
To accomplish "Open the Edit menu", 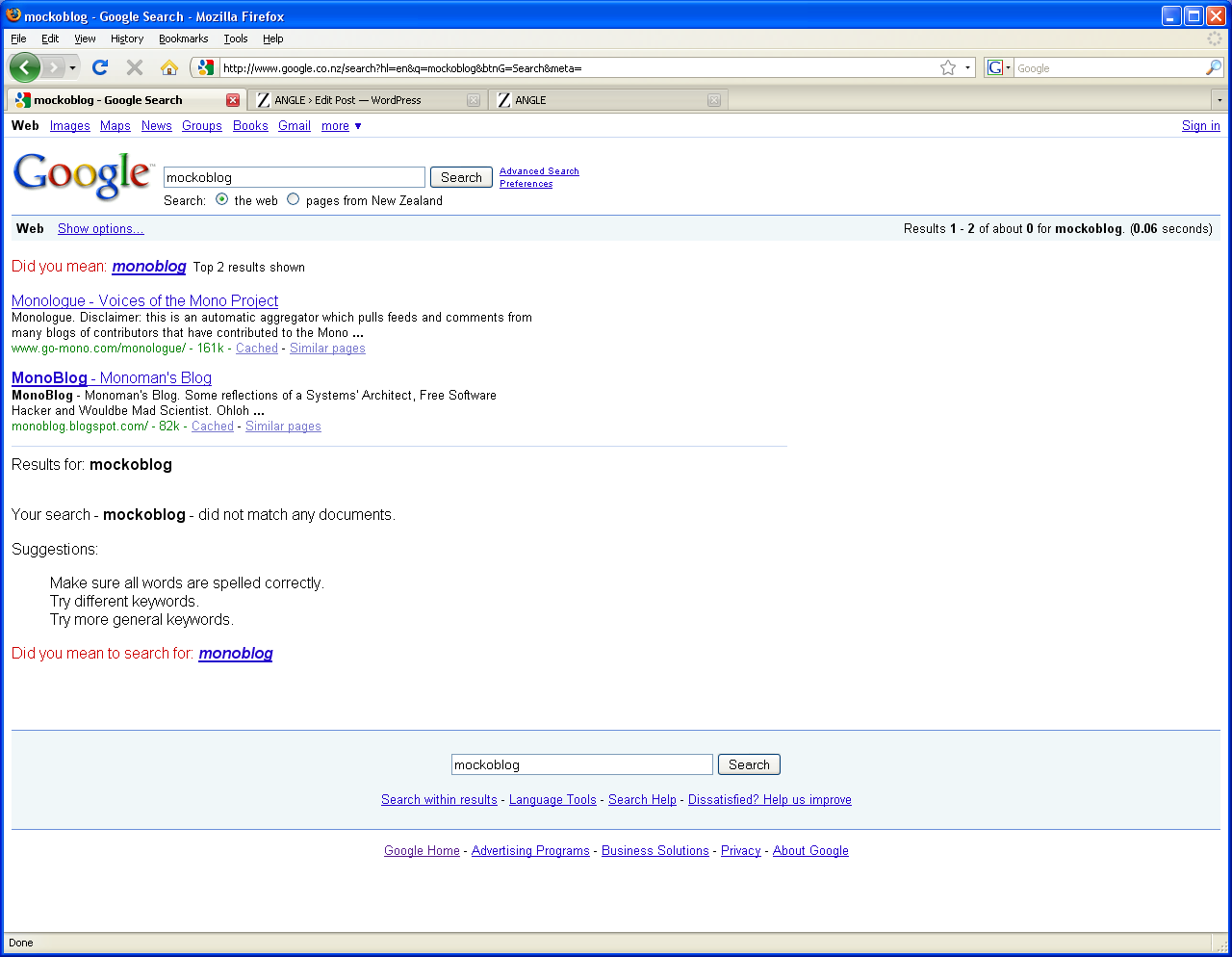I will click(x=50, y=39).
